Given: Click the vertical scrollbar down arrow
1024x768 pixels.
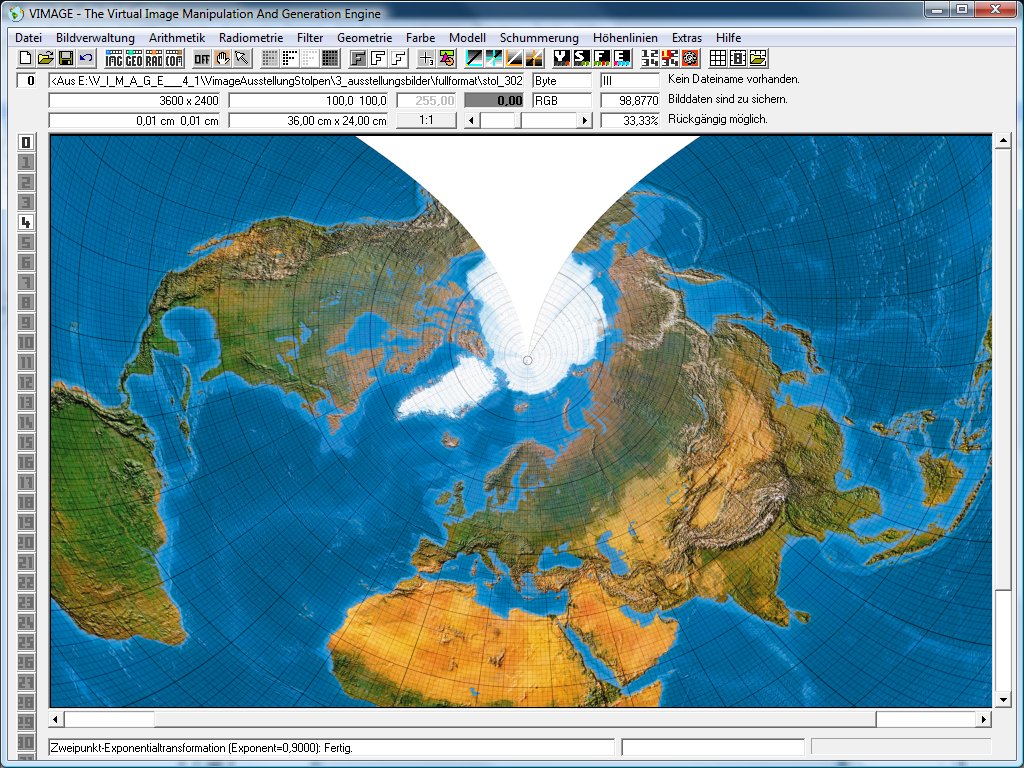Looking at the screenshot, I should pos(1003,699).
